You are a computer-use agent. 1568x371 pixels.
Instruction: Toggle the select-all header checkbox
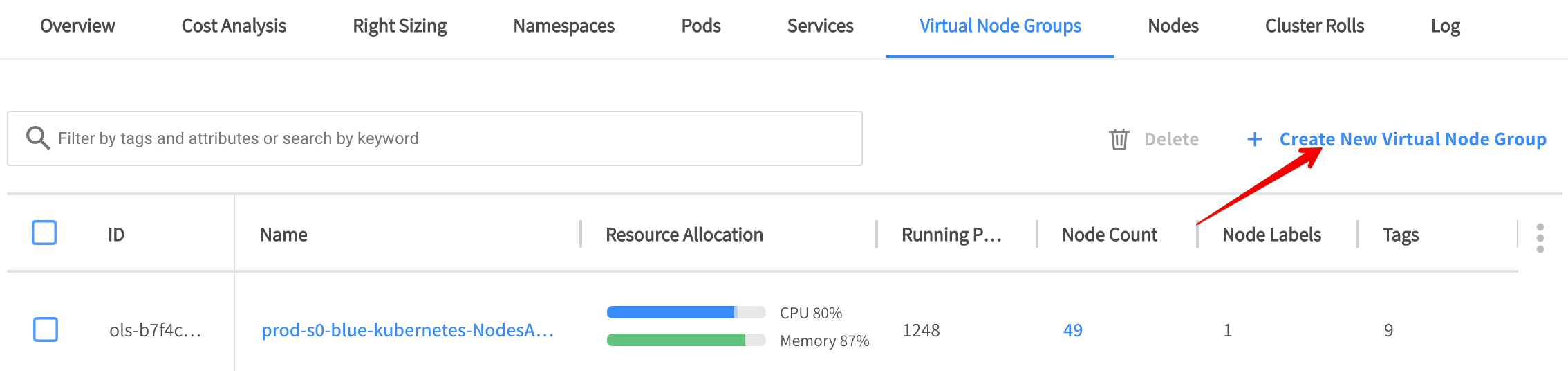45,233
